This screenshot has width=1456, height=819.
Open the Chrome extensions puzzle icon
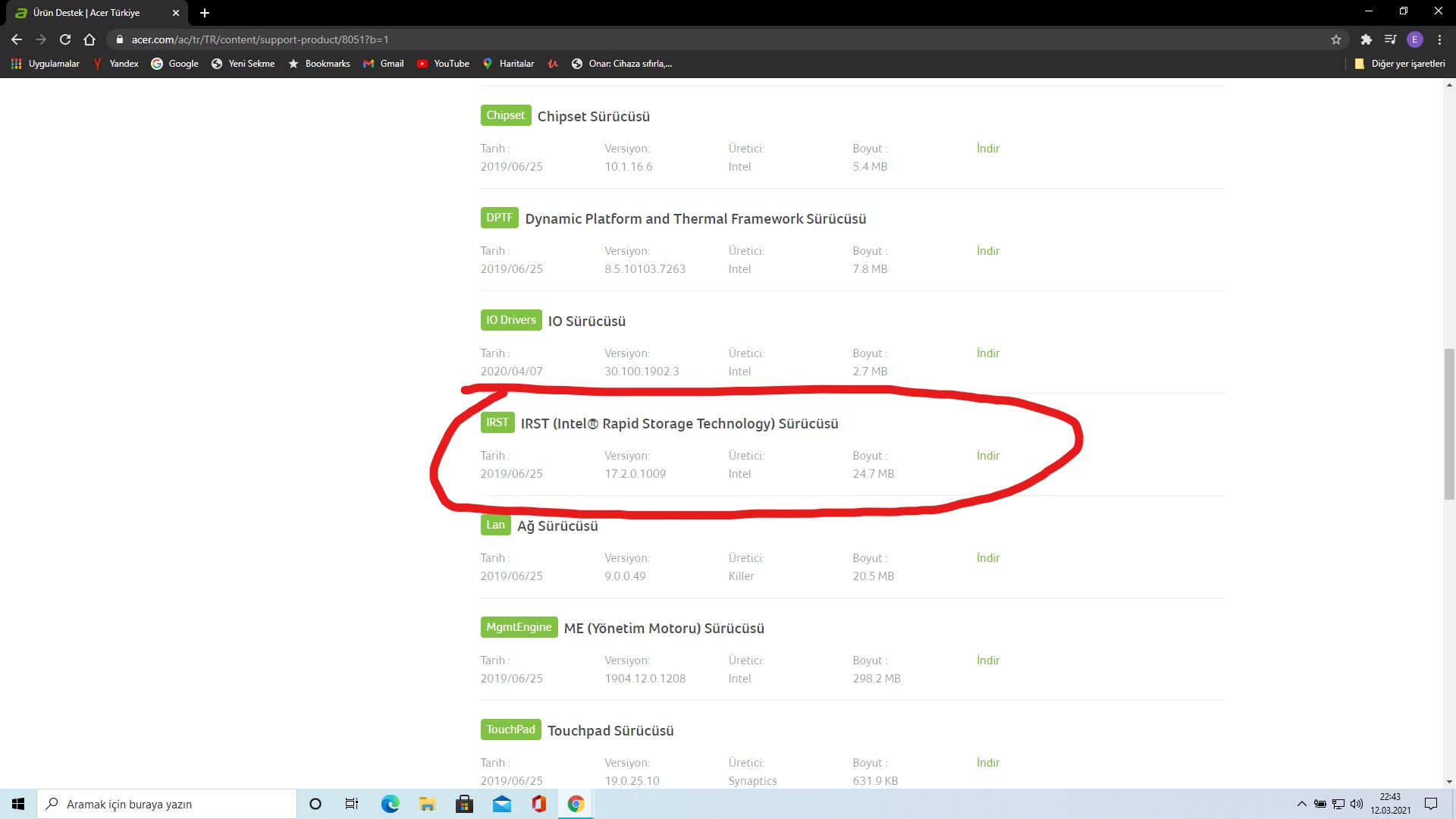tap(1366, 39)
